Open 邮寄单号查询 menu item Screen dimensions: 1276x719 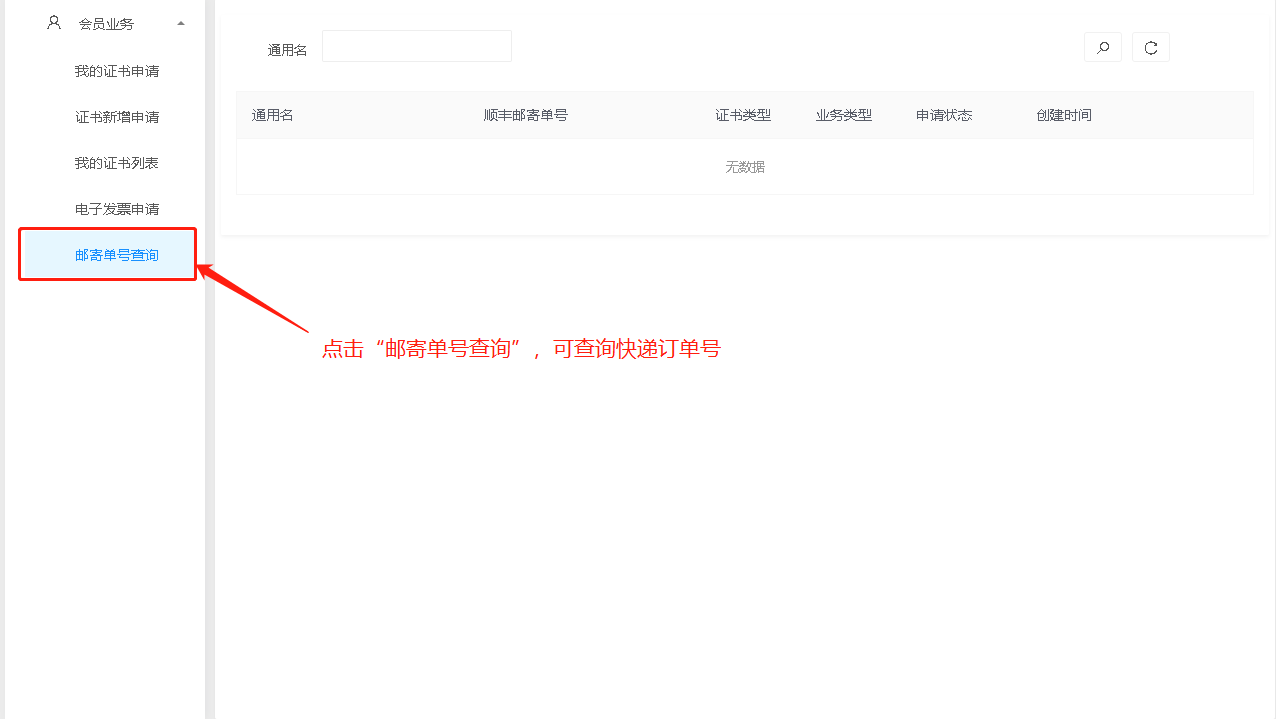coord(116,255)
